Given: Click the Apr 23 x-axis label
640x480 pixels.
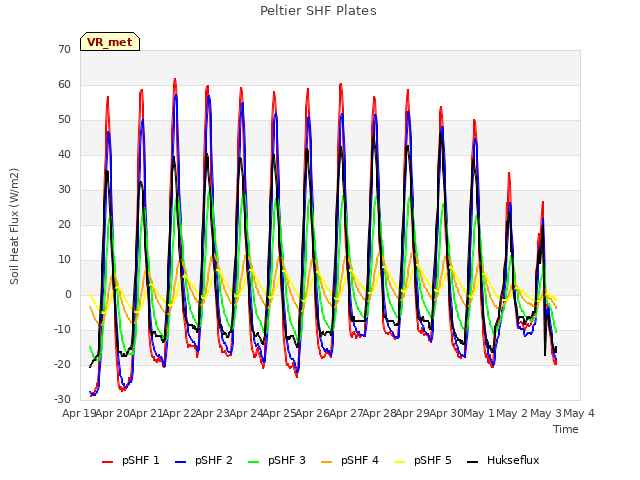Looking at the screenshot, I should click(x=212, y=413).
